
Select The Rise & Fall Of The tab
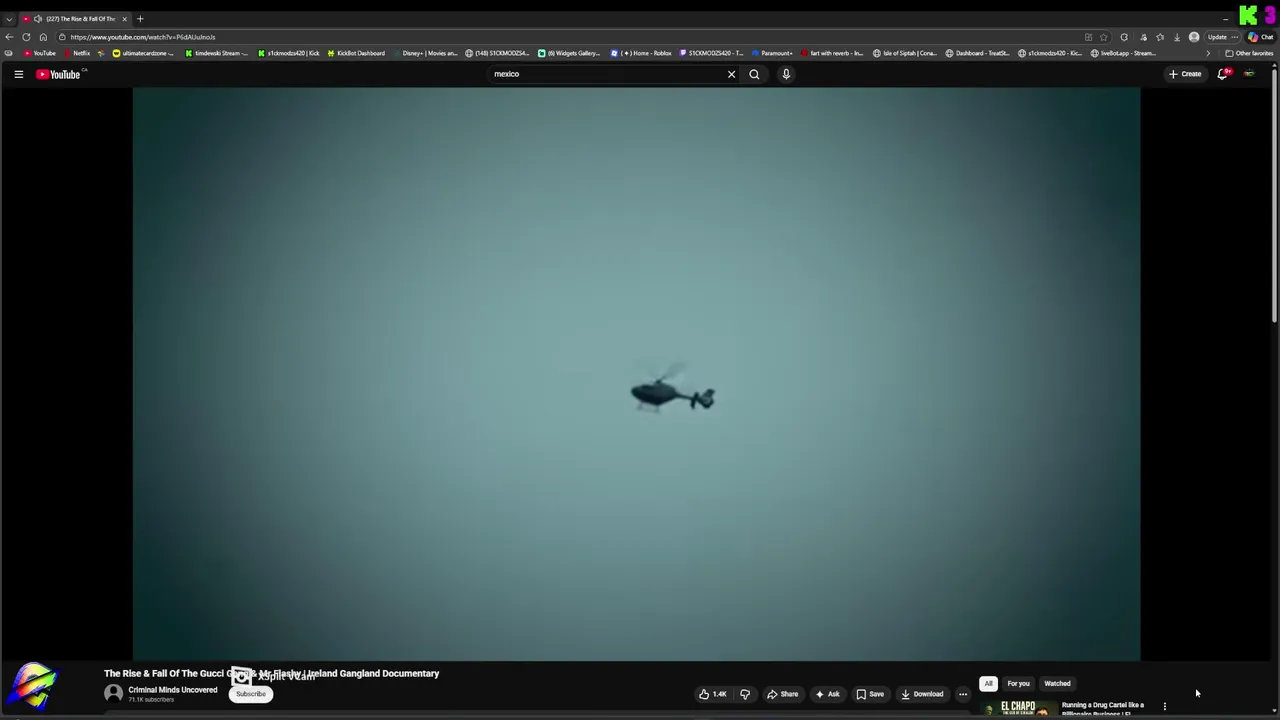[75, 19]
